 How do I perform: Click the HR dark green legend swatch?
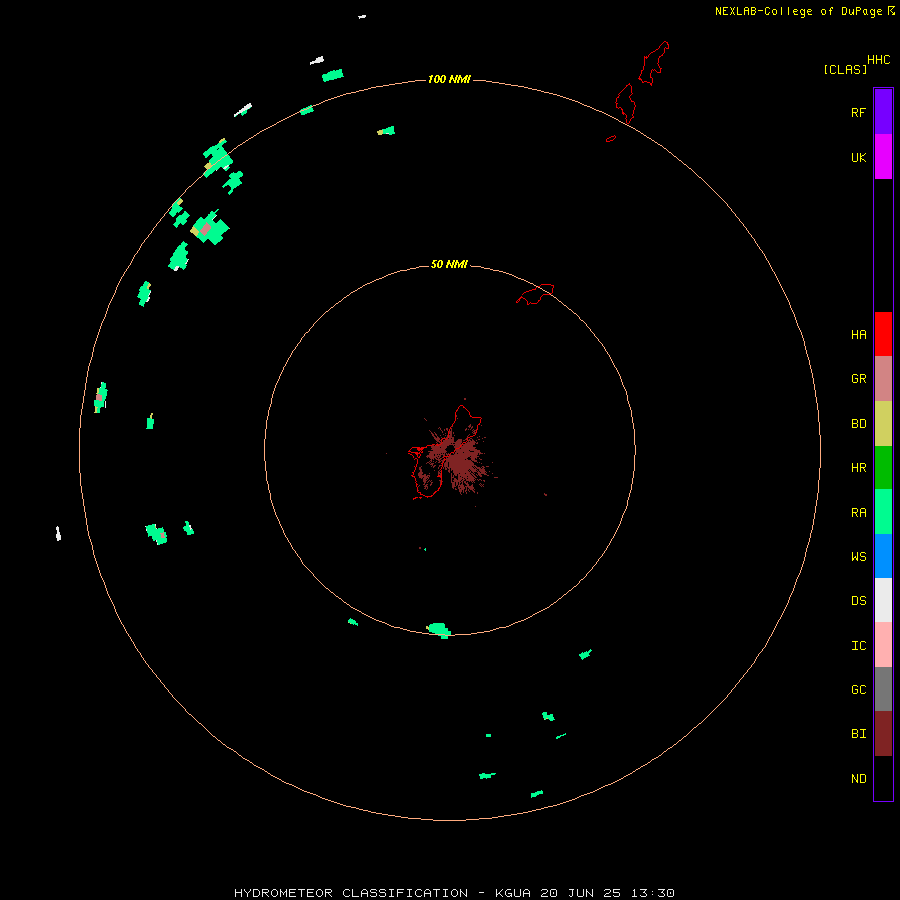(883, 468)
